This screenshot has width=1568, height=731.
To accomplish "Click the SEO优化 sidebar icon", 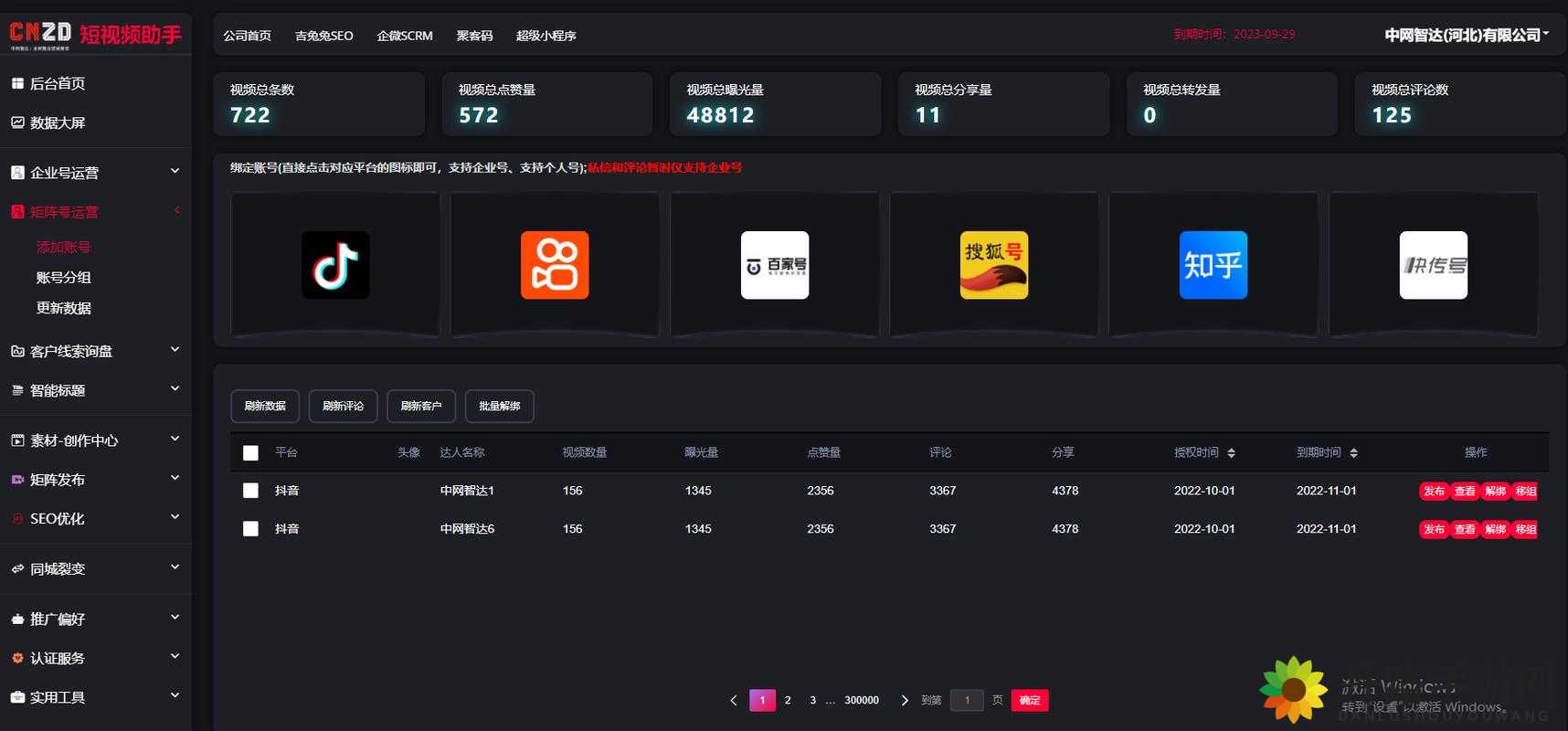I will pyautogui.click(x=17, y=518).
